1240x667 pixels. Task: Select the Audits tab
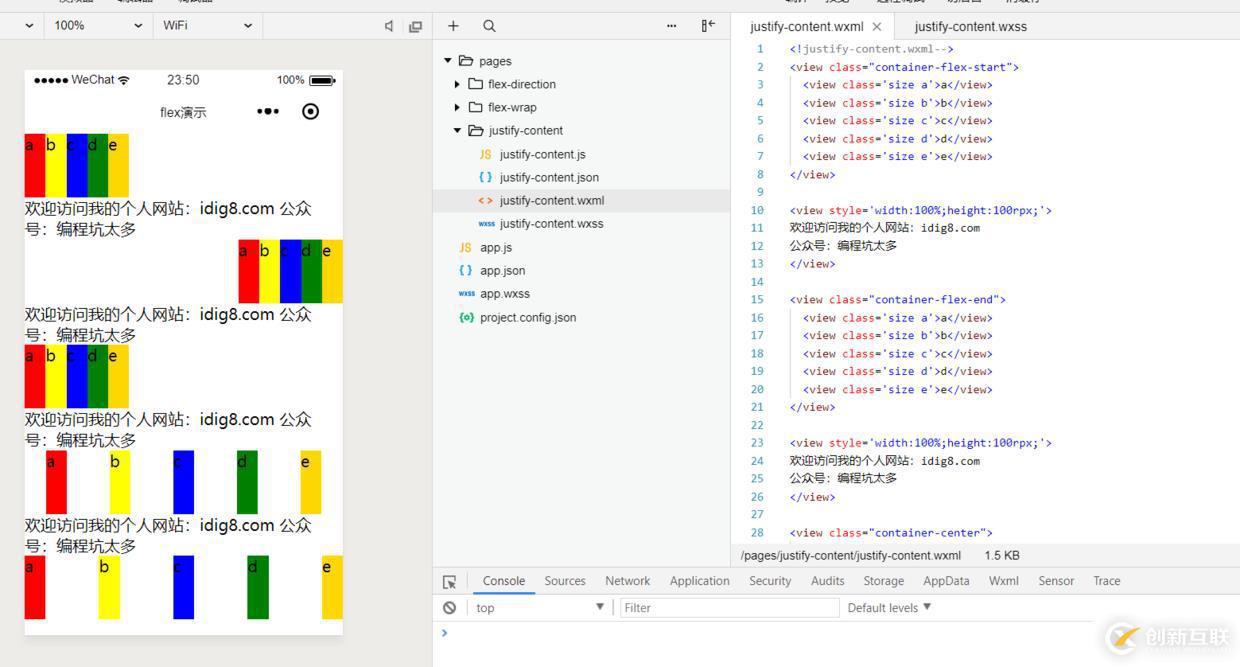tap(828, 581)
